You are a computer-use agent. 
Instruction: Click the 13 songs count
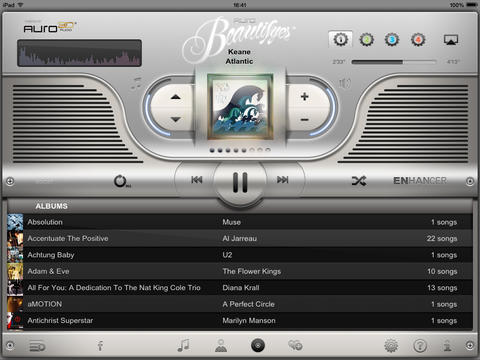(442, 288)
